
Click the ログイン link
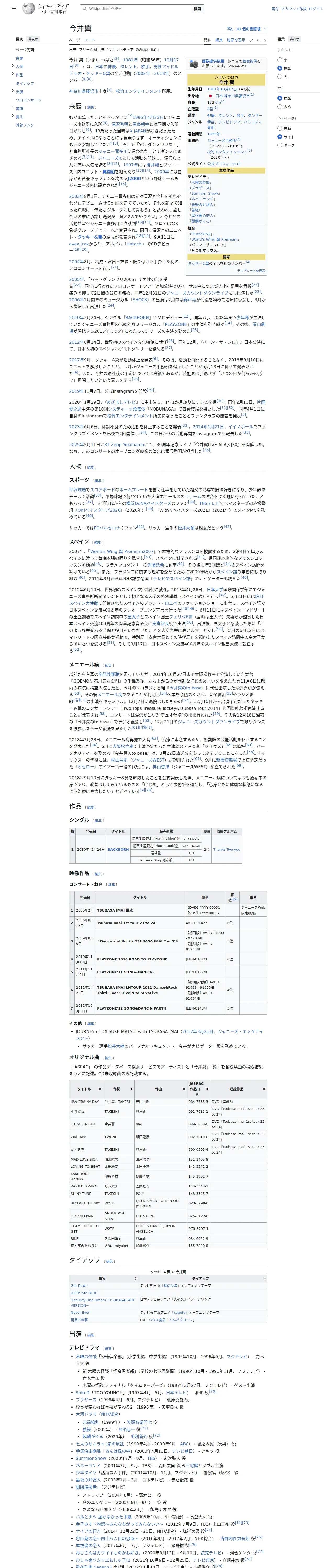[316, 9]
